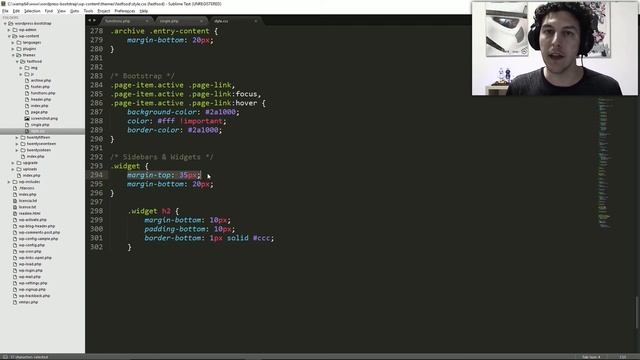Click the #2a1000 background-color value
640x360 pixels.
tap(220, 112)
